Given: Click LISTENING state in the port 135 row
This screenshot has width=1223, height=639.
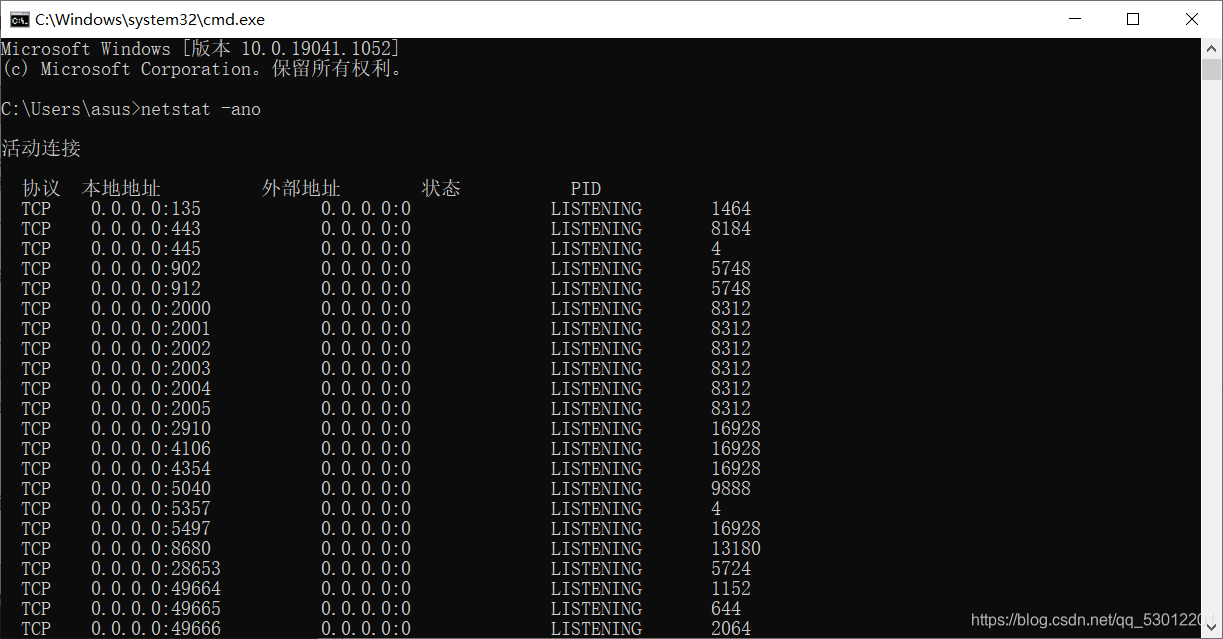Looking at the screenshot, I should coord(596,209).
